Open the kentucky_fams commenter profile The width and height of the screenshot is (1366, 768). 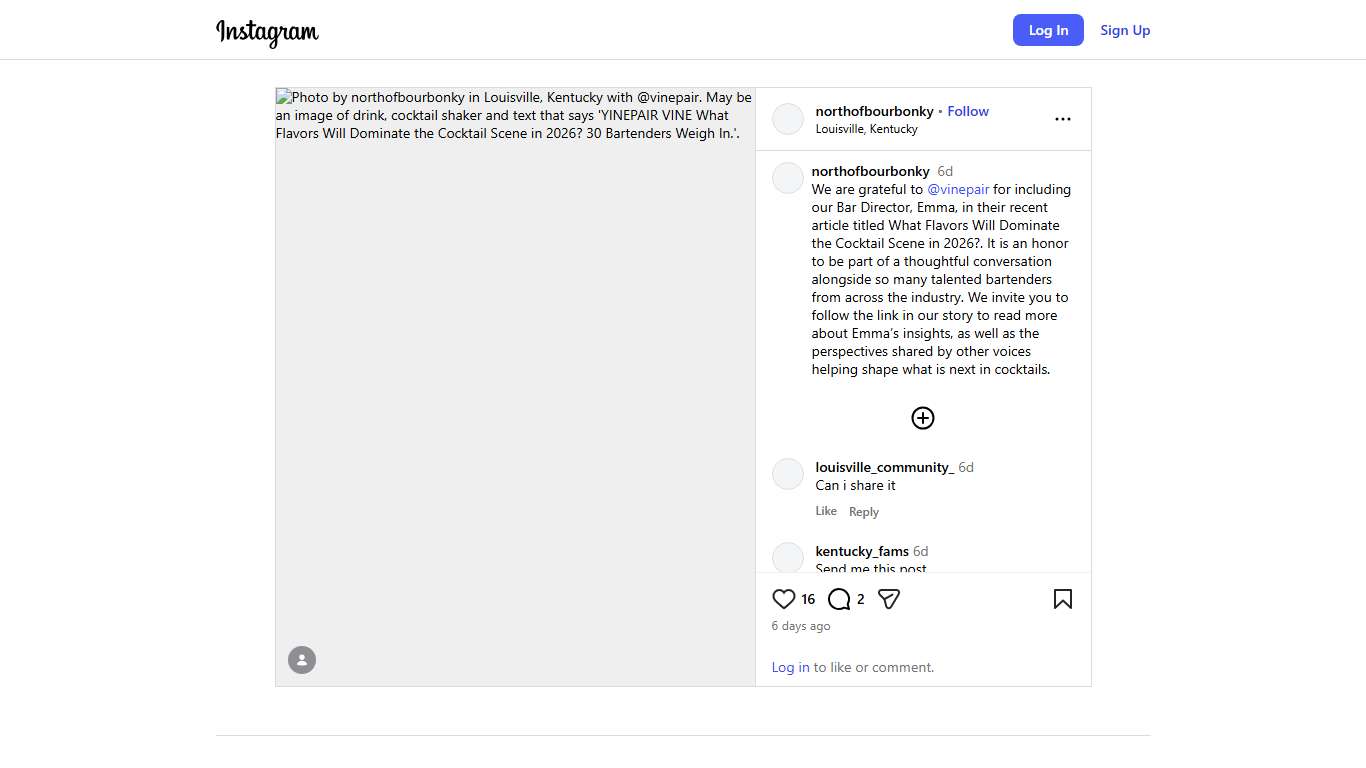862,551
